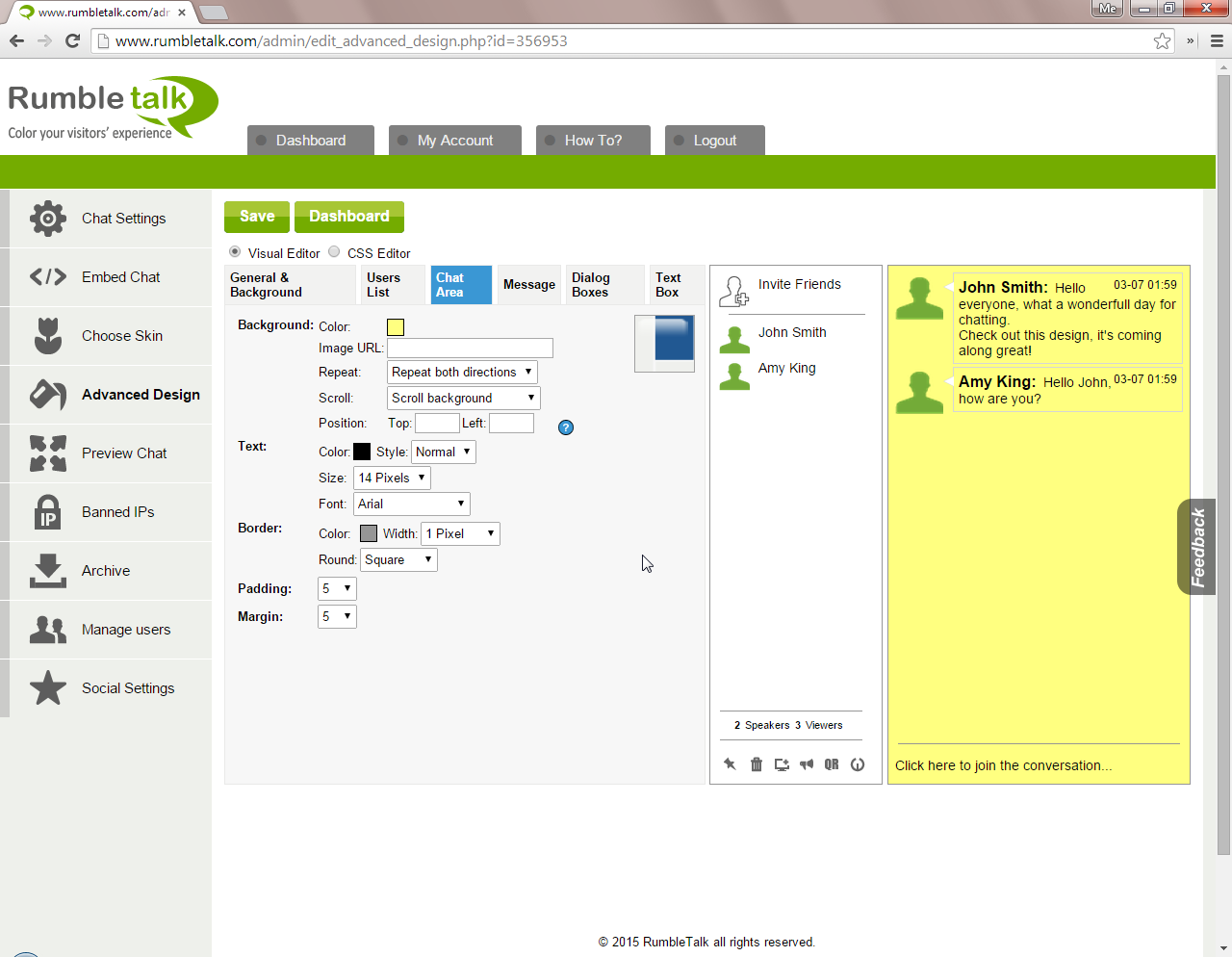Click the Manage users people icon

(48, 630)
